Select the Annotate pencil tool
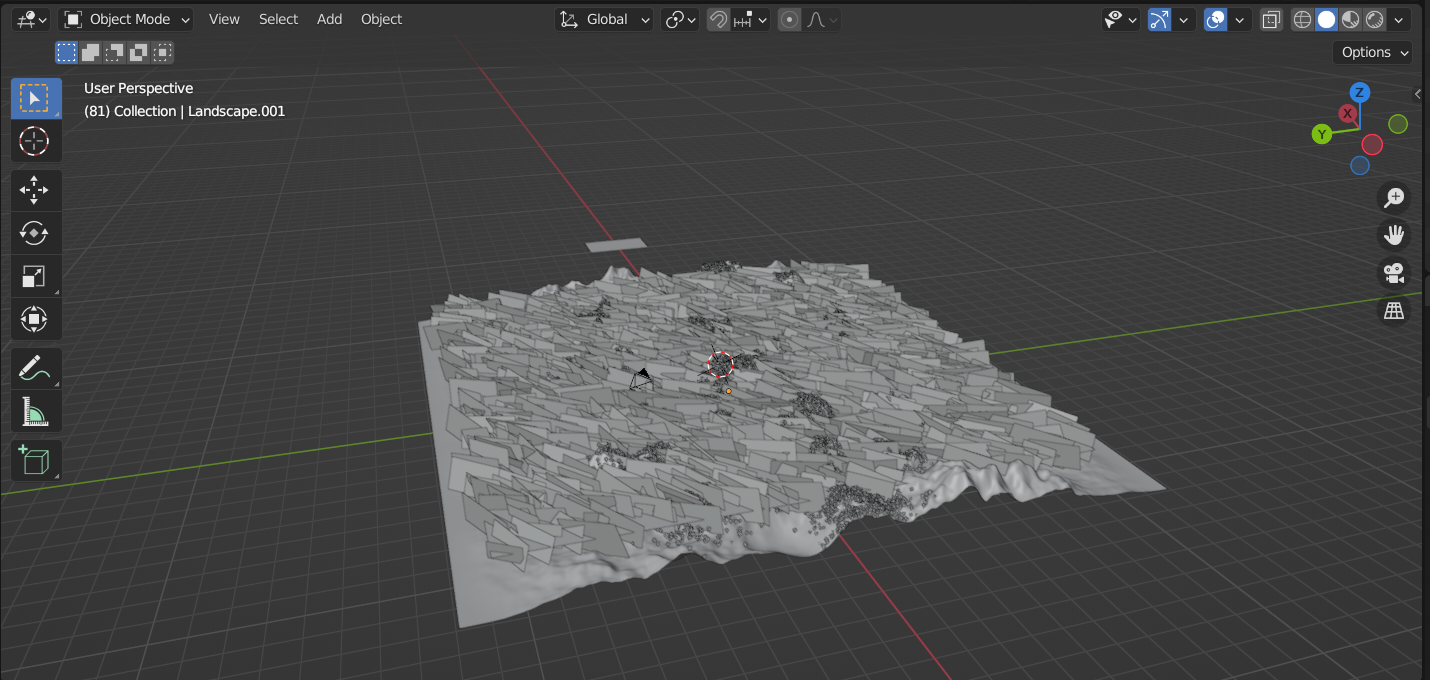 pyautogui.click(x=35, y=368)
